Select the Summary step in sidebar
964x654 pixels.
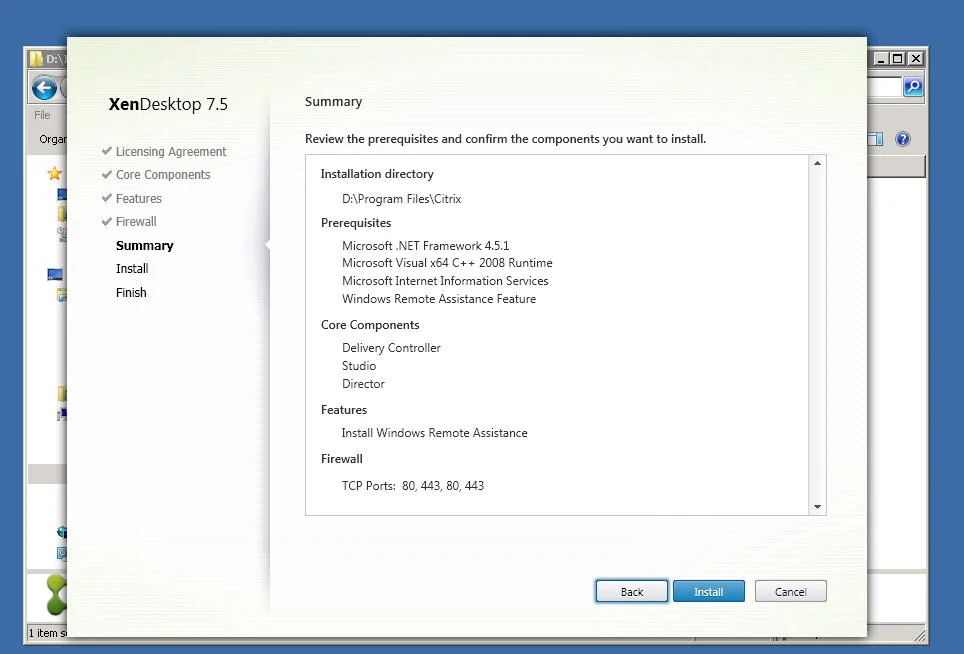point(144,245)
